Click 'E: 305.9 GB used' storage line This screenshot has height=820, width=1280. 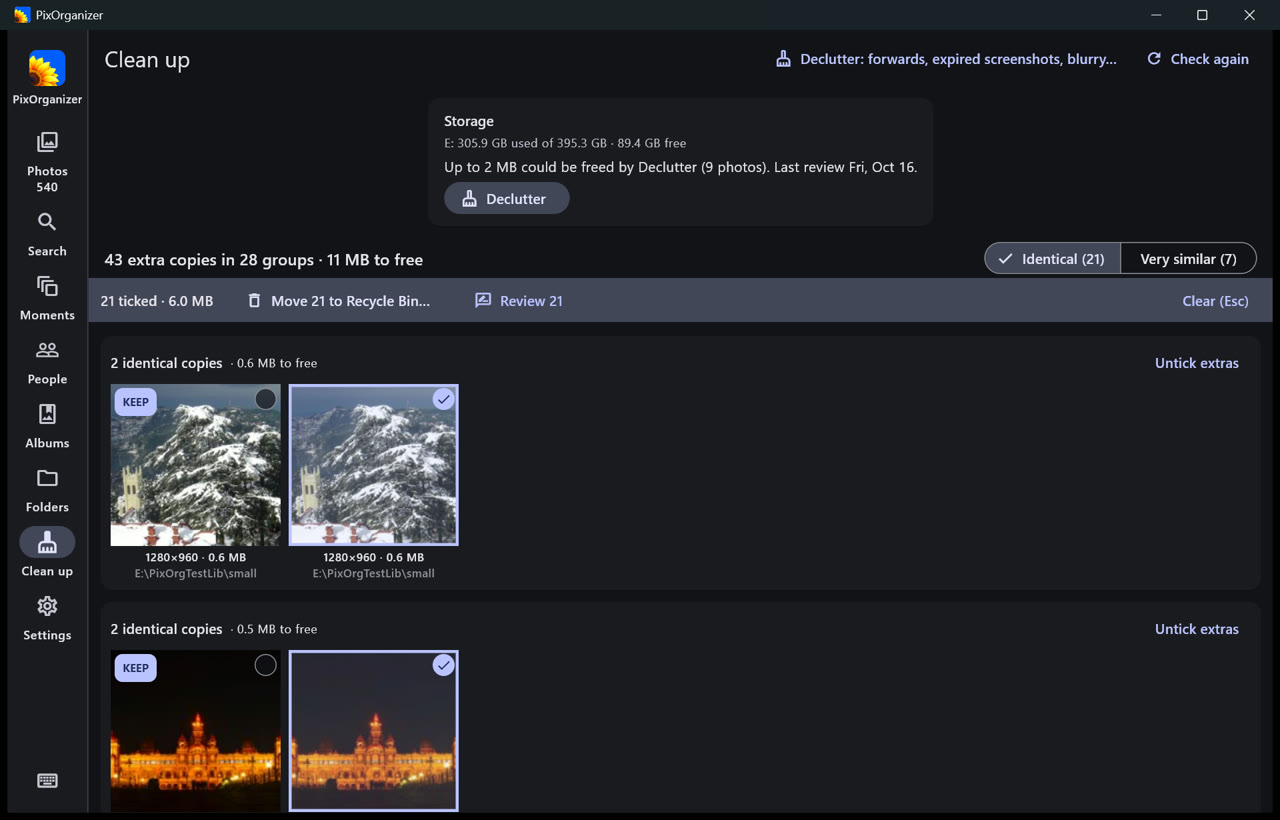565,143
